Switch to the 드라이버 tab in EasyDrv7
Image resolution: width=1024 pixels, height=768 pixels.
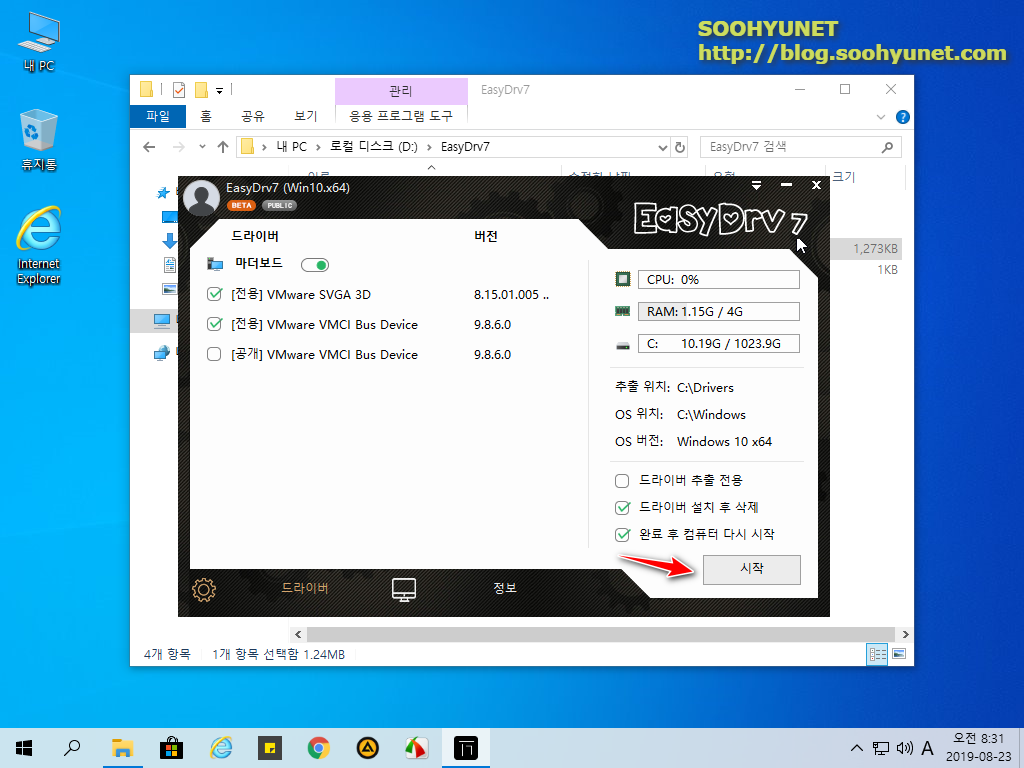(305, 588)
